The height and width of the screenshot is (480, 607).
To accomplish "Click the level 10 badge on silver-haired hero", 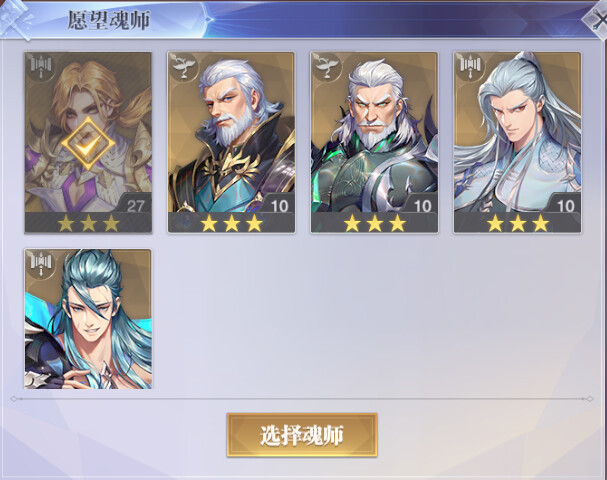I will click(x=565, y=206).
